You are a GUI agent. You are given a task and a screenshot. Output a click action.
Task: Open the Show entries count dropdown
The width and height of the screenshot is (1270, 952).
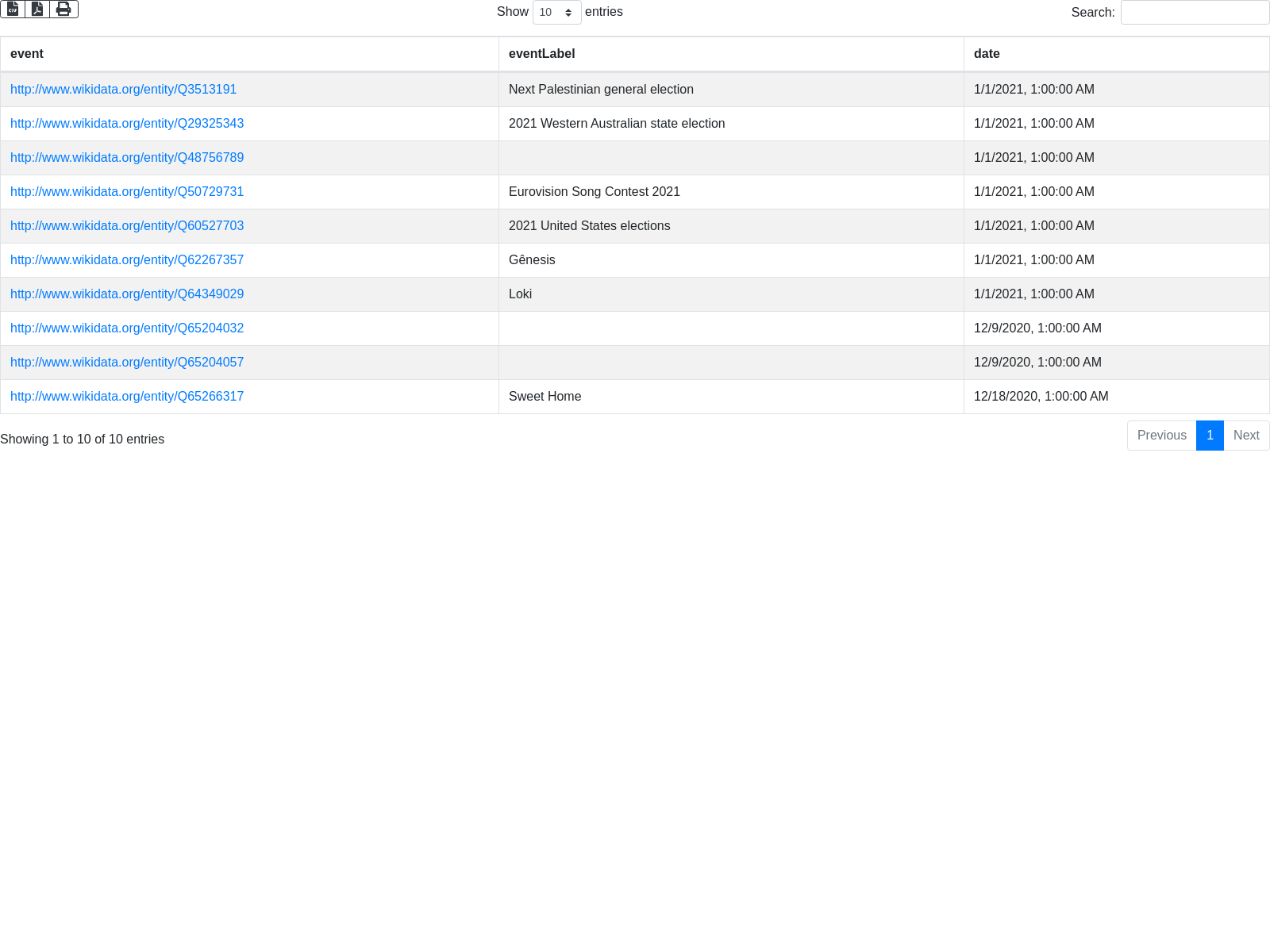(x=556, y=13)
